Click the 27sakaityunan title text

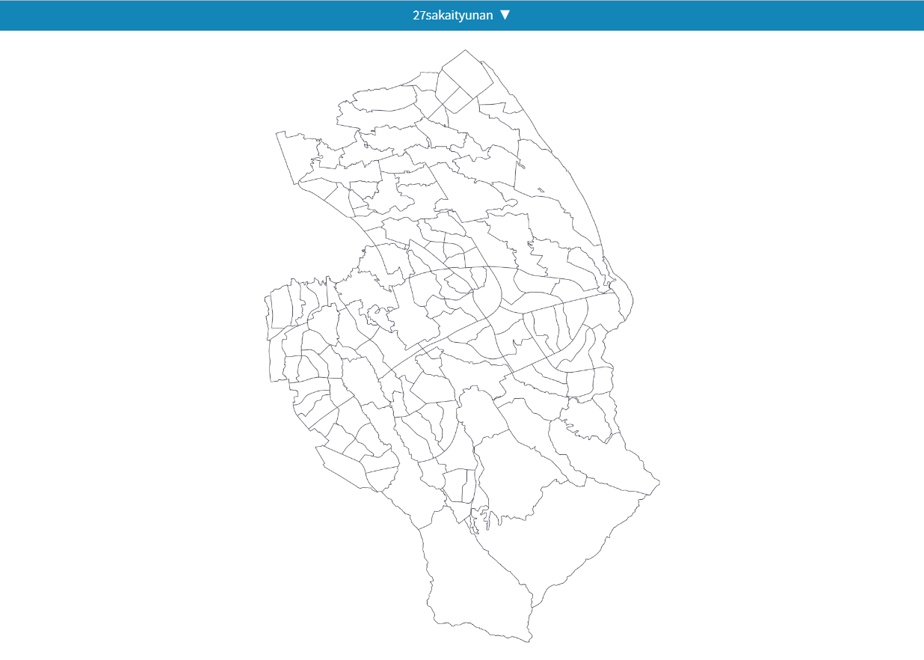(453, 15)
